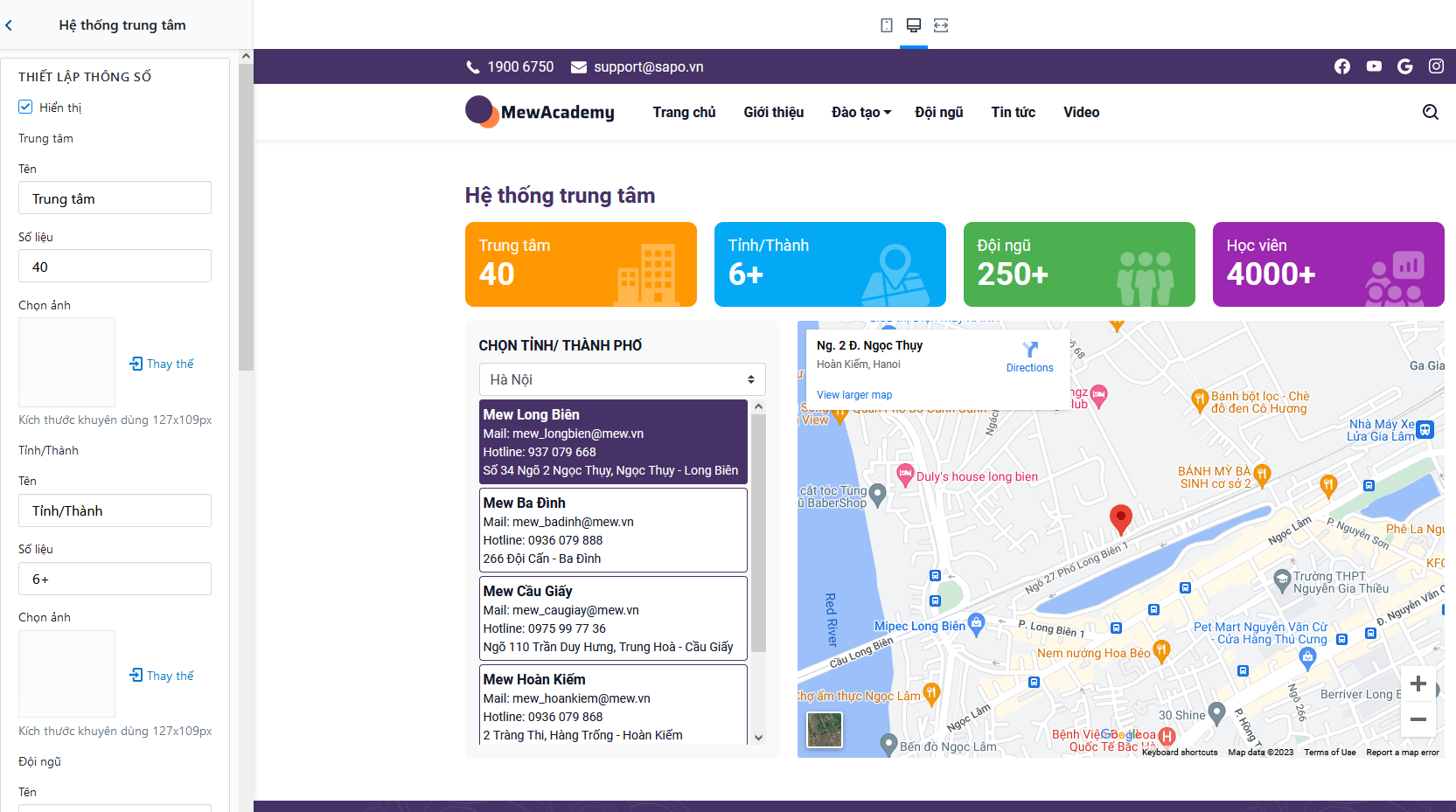Click the Directions link text
Image resolution: width=1456 pixels, height=812 pixels.
[1030, 368]
